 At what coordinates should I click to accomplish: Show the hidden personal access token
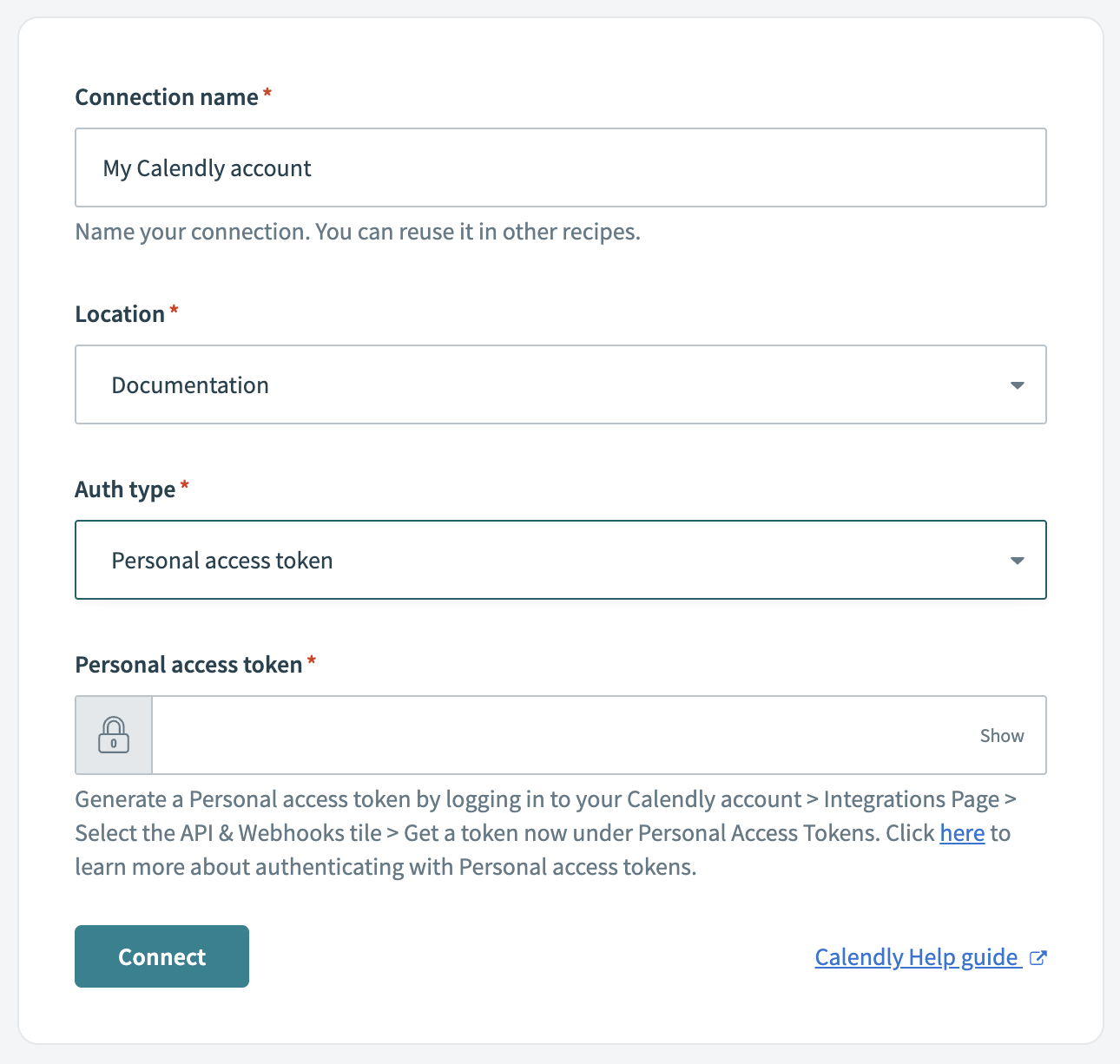coord(1001,735)
